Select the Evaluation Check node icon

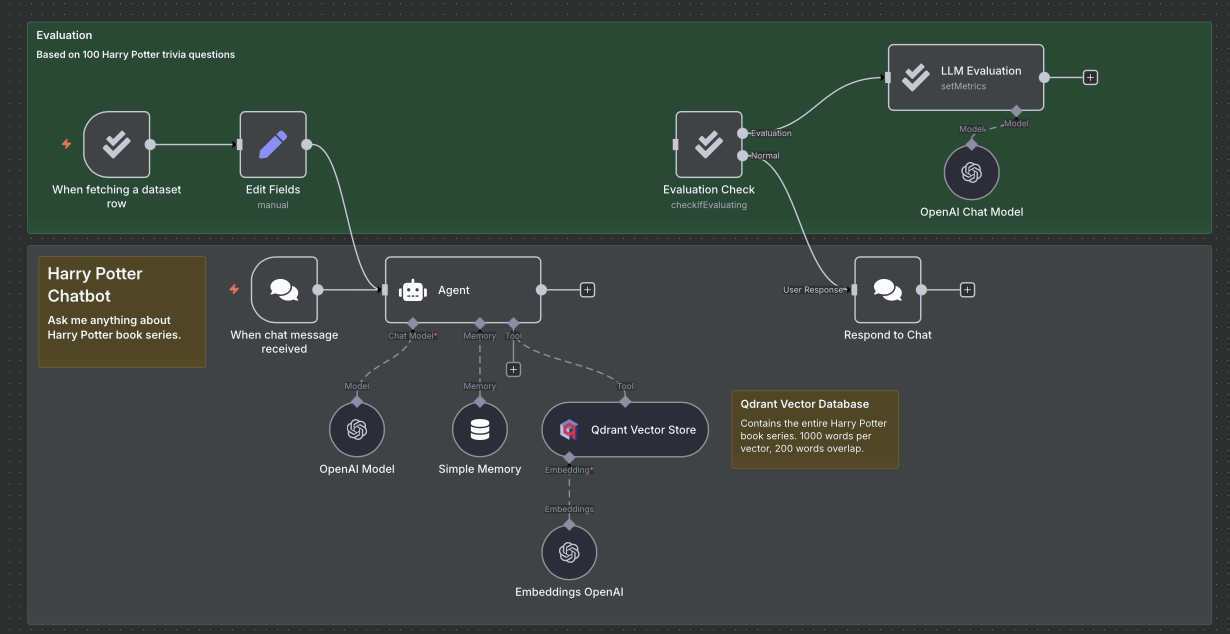pos(709,144)
